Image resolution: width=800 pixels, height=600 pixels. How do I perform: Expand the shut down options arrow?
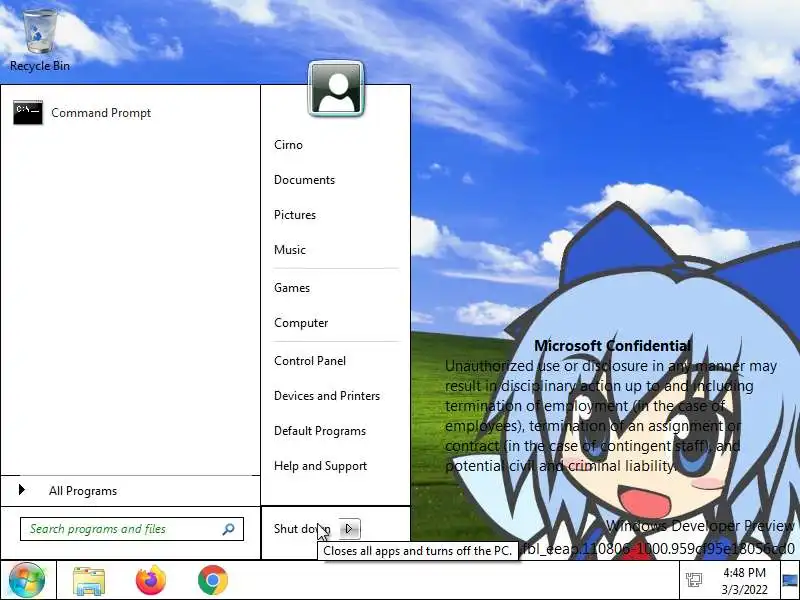pyautogui.click(x=349, y=529)
